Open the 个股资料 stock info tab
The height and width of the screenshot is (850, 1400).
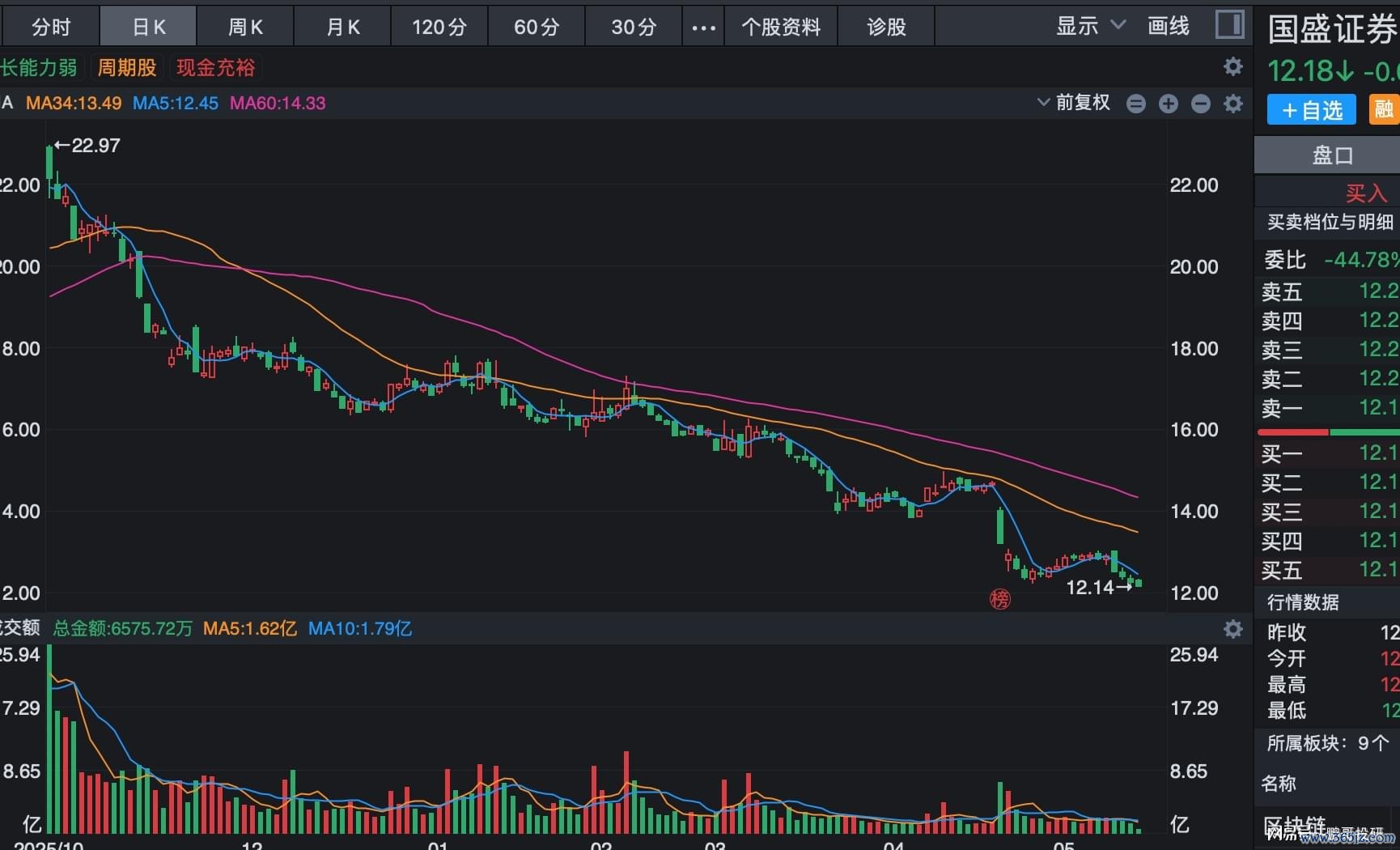[x=781, y=27]
